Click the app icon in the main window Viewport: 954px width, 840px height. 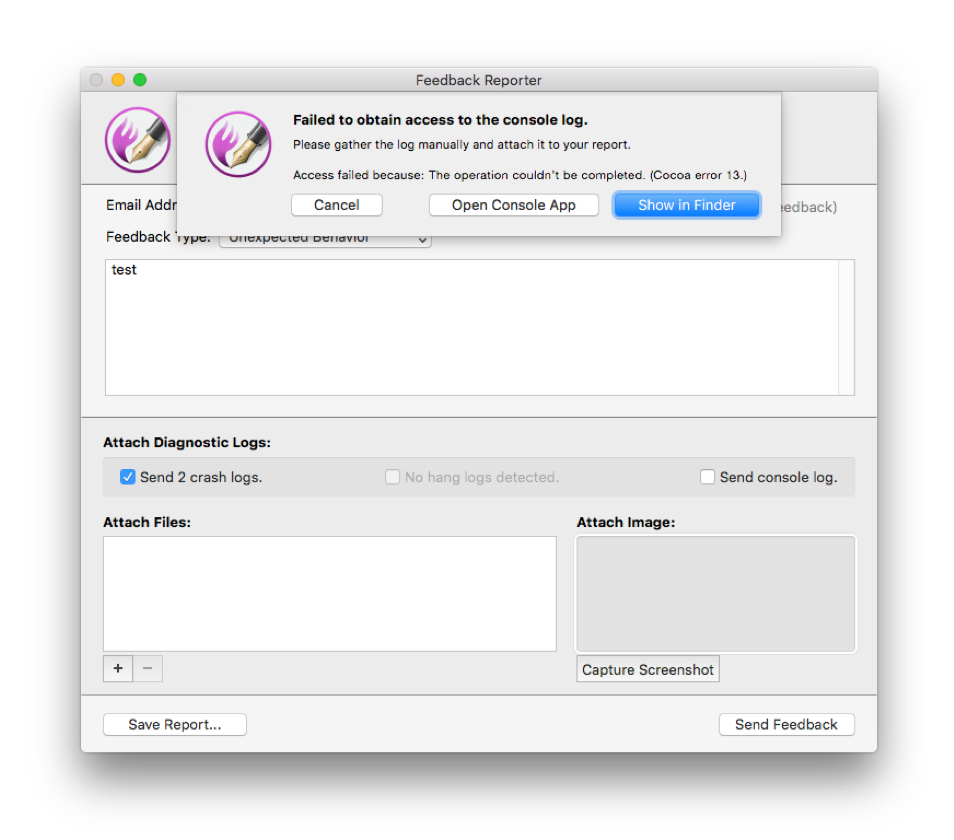pos(137,140)
